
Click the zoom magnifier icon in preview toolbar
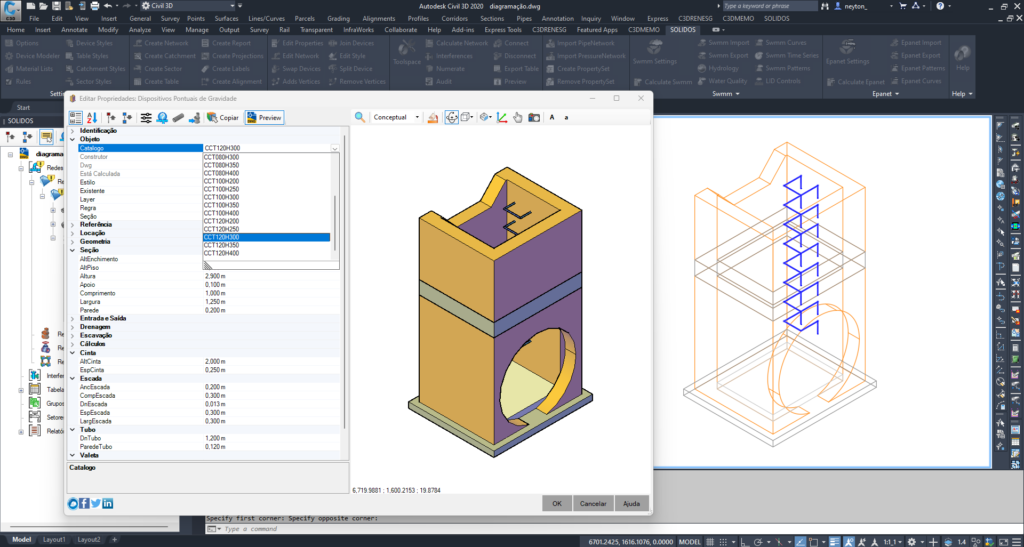tap(360, 117)
